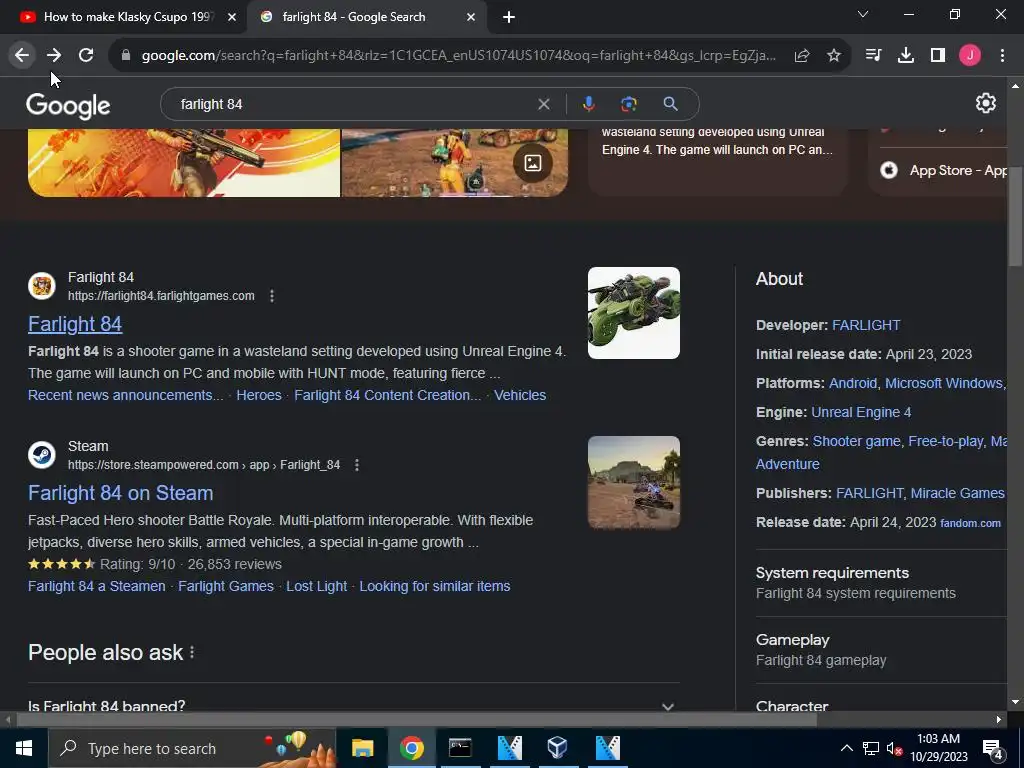
Task: Close the farlight 84 Google Search tab
Action: point(471,18)
